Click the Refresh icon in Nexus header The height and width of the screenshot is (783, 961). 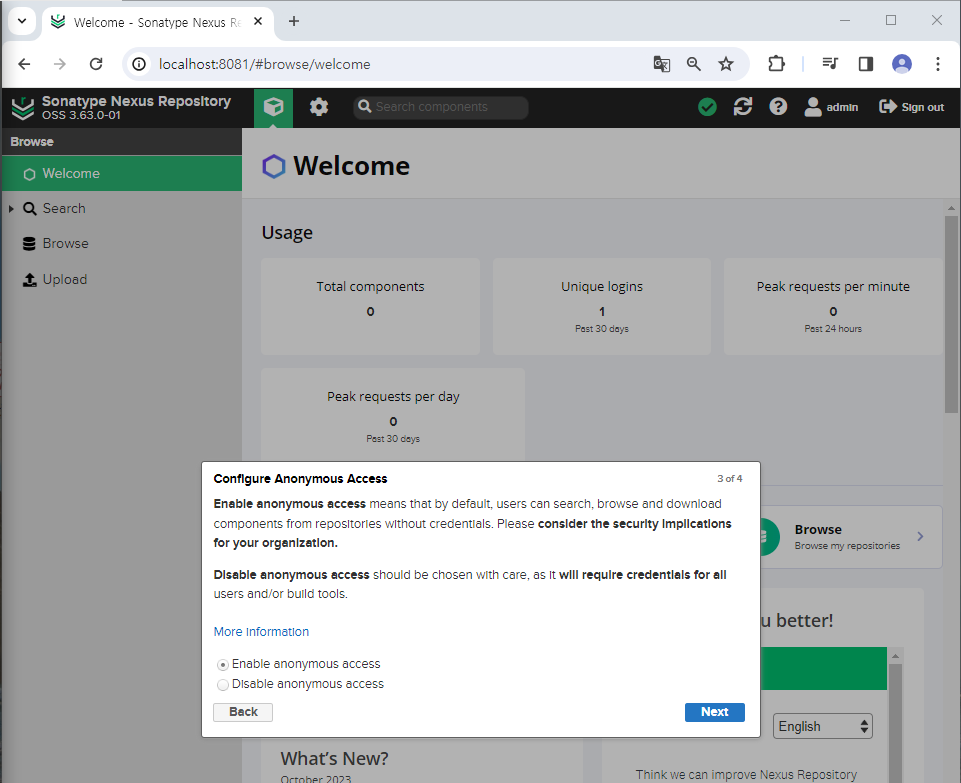tap(743, 107)
